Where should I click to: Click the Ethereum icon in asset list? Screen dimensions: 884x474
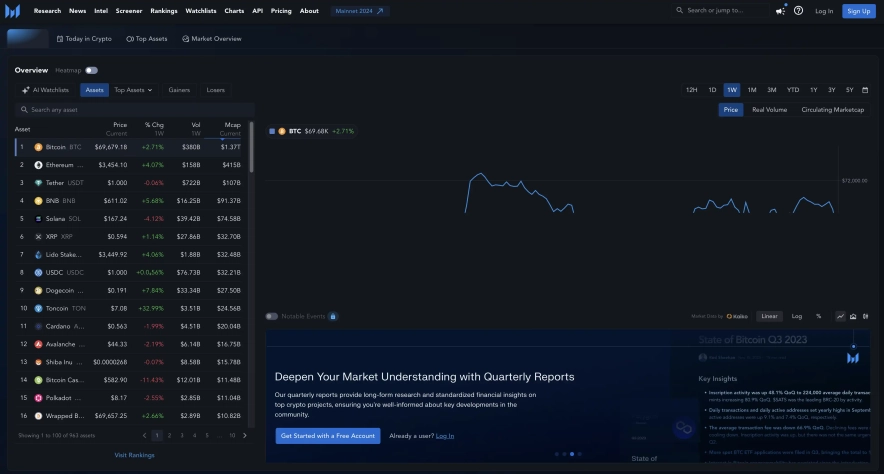[39, 165]
